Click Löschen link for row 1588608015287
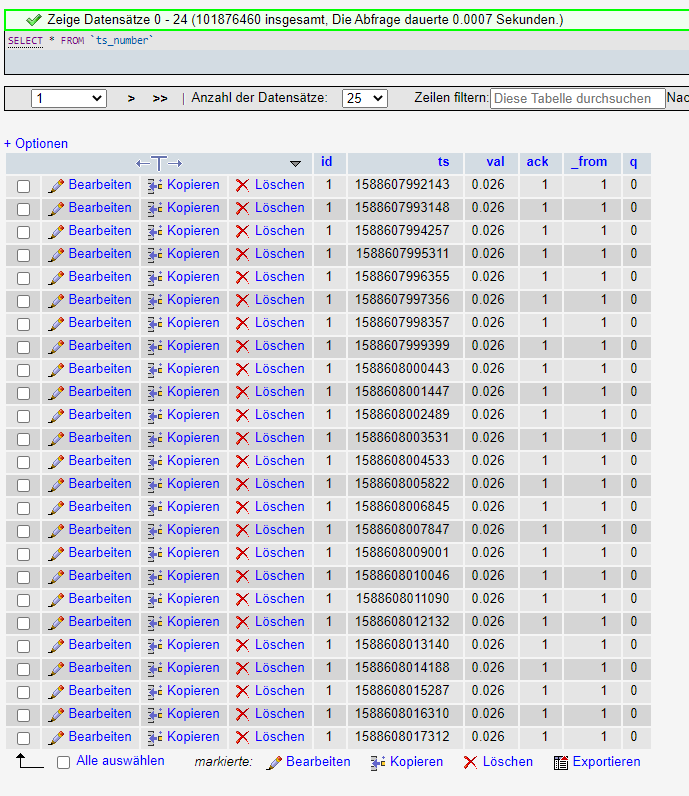Image resolution: width=689 pixels, height=796 pixels. coord(280,691)
